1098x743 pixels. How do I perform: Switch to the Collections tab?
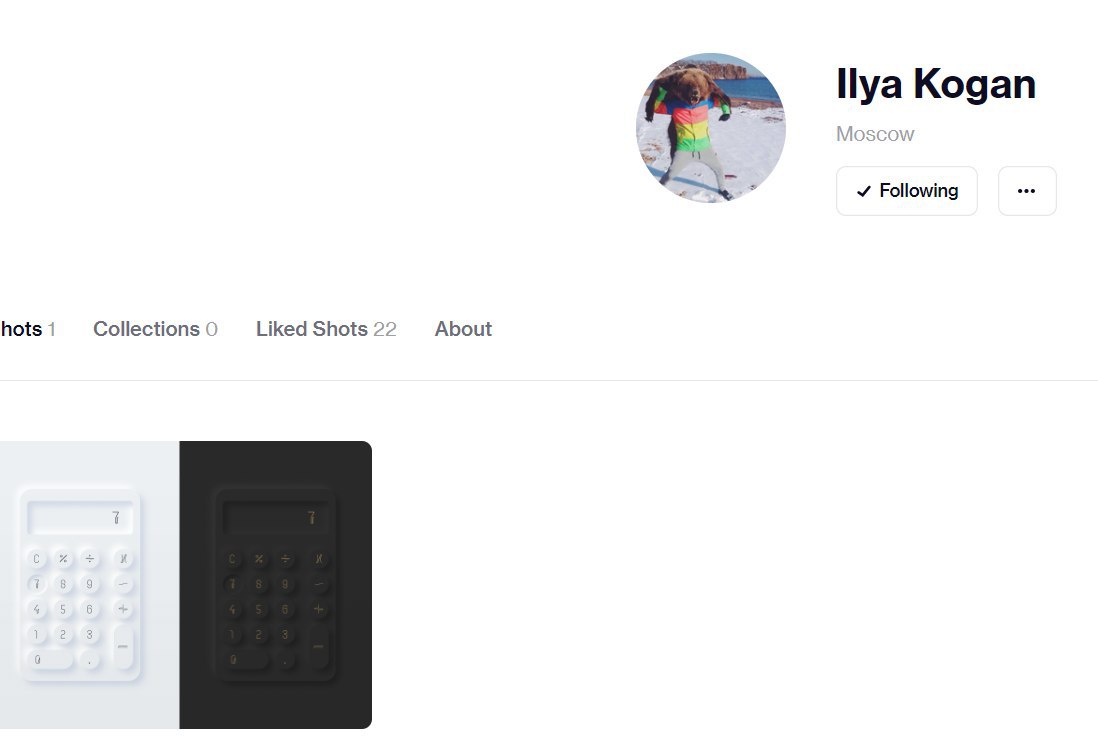pyautogui.click(x=155, y=329)
